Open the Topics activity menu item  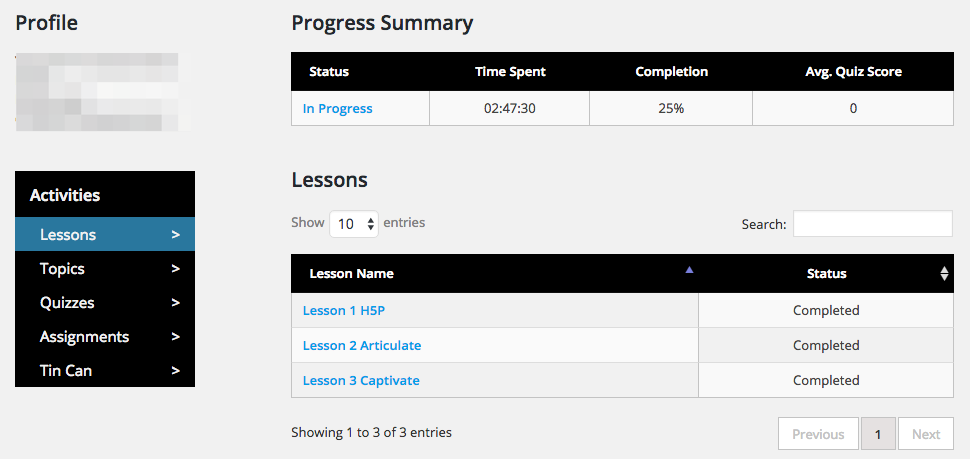62,269
